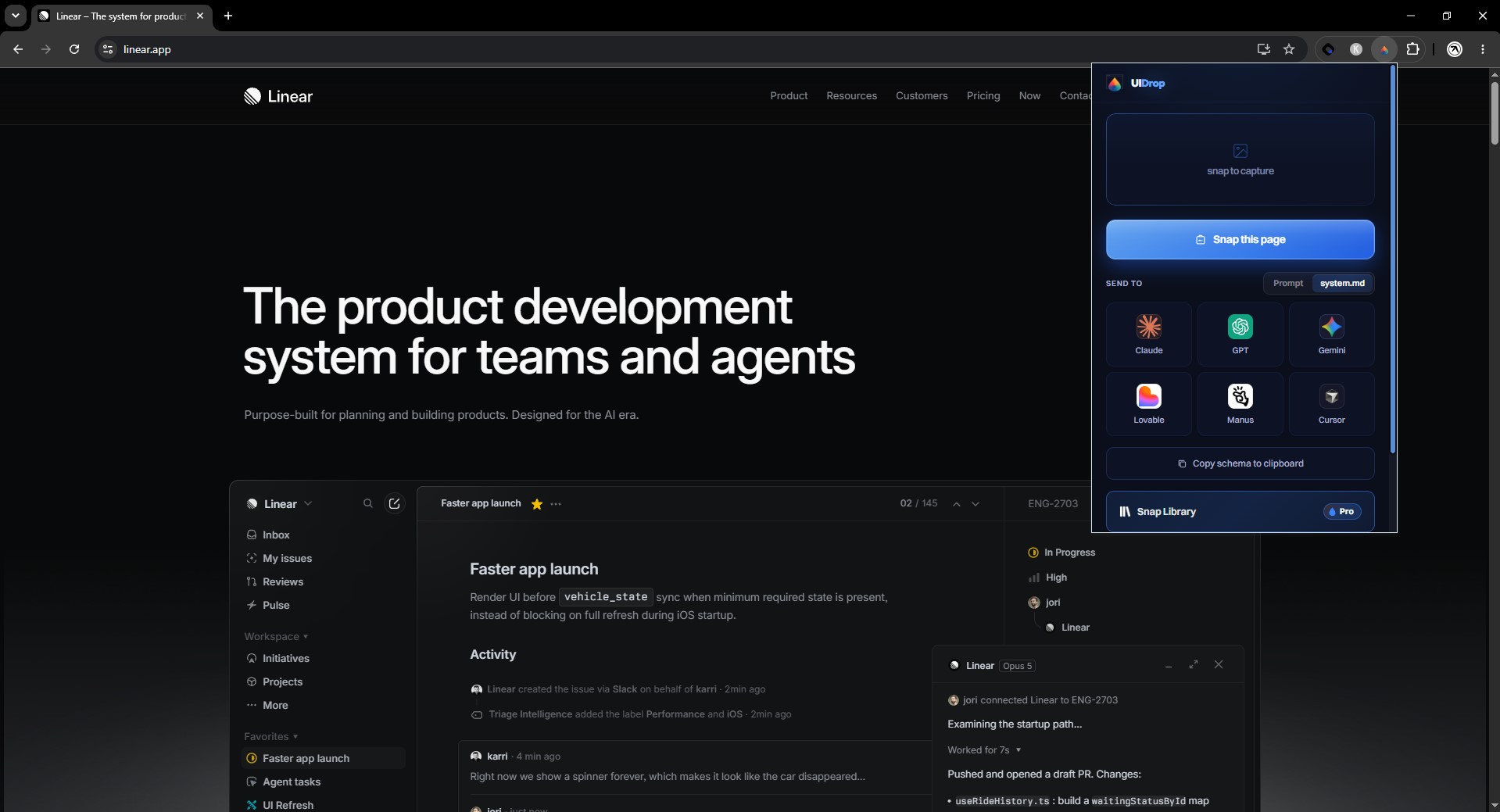Send to Lovable
This screenshot has height=812, width=1500.
1148,404
